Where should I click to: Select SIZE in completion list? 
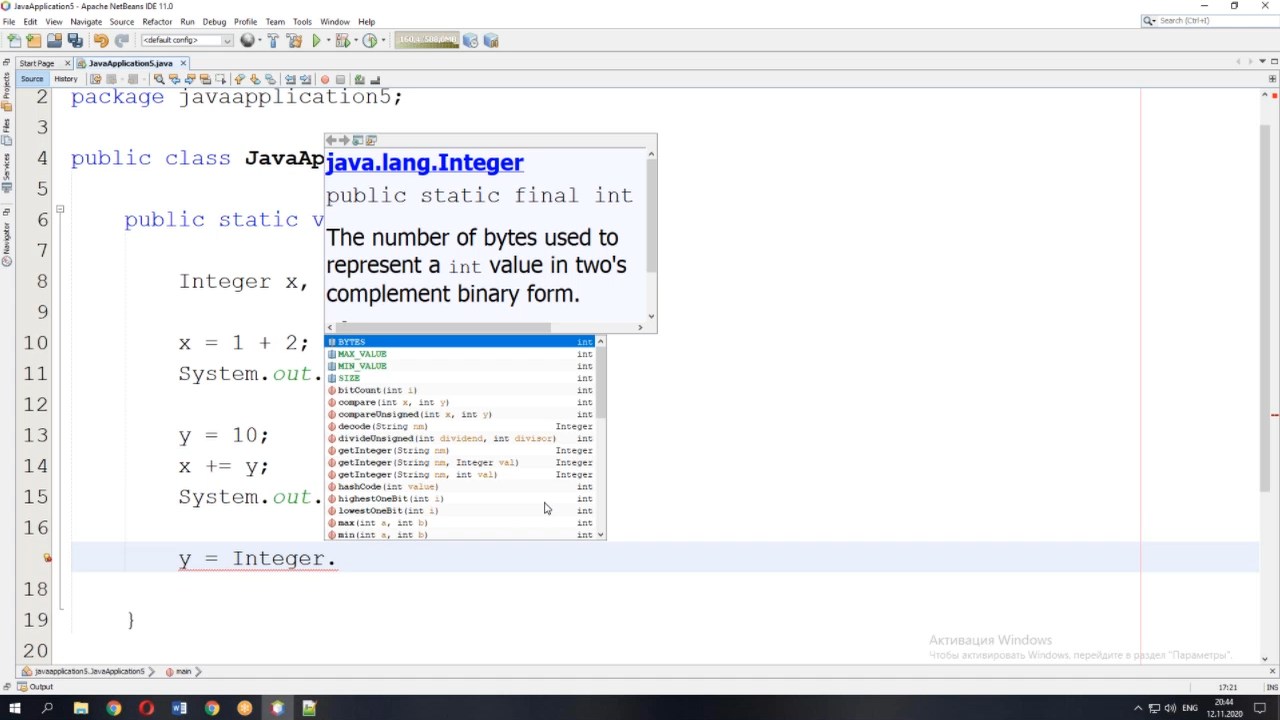[x=461, y=378]
